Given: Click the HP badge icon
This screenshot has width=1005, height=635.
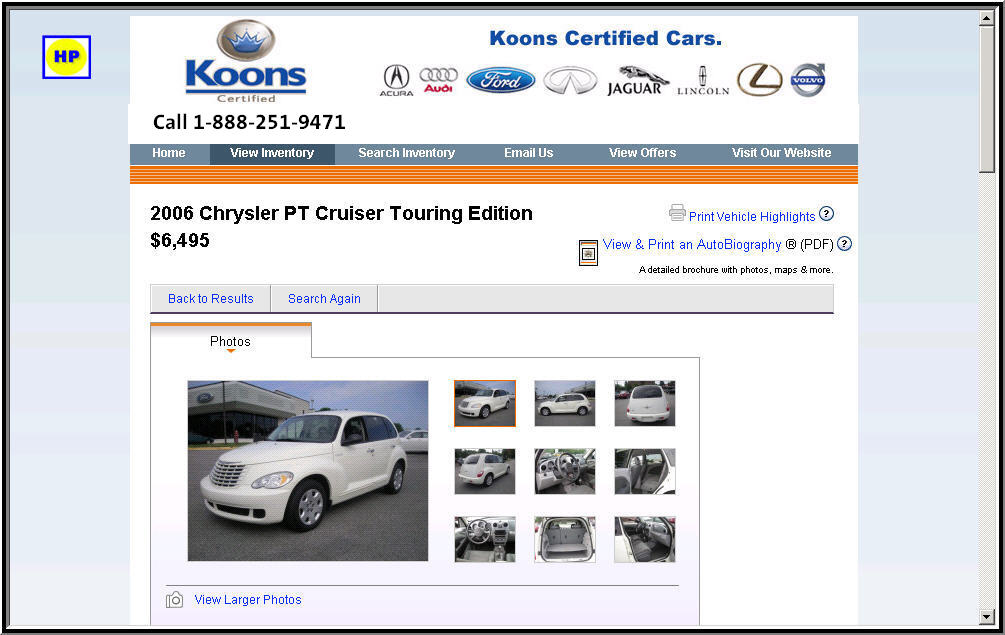Looking at the screenshot, I should 67,57.
